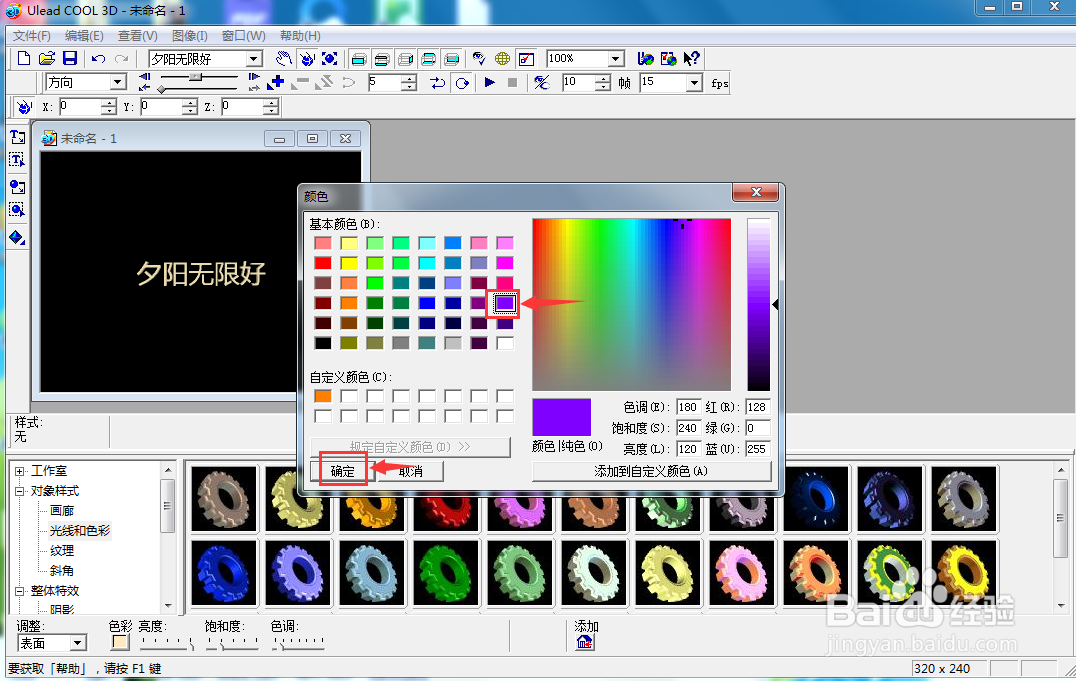Image resolution: width=1076 pixels, height=681 pixels.
Task: Open the 表面 adjust dropdown
Action: 78,643
